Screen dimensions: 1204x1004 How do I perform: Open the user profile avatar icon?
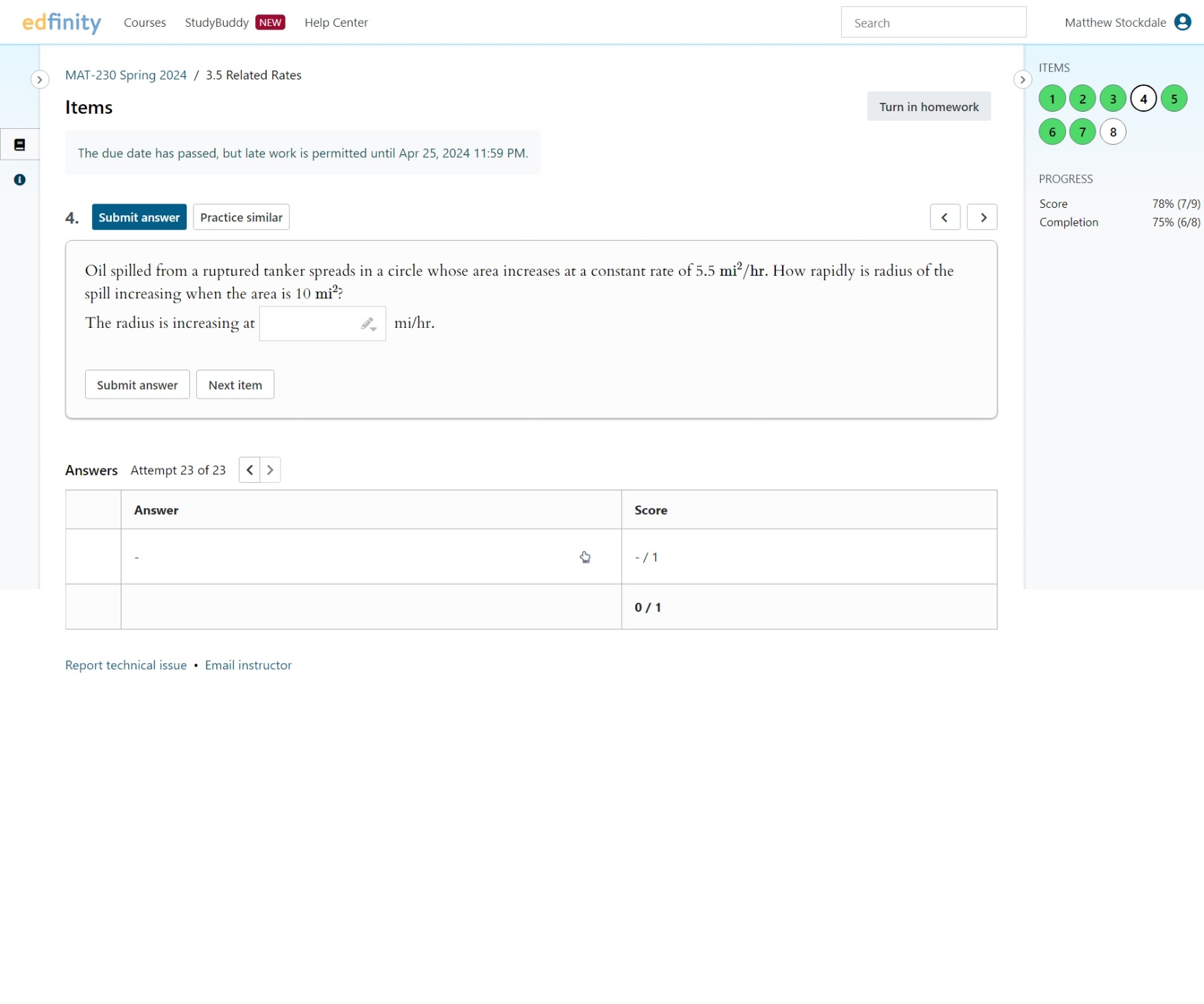pos(1183,23)
